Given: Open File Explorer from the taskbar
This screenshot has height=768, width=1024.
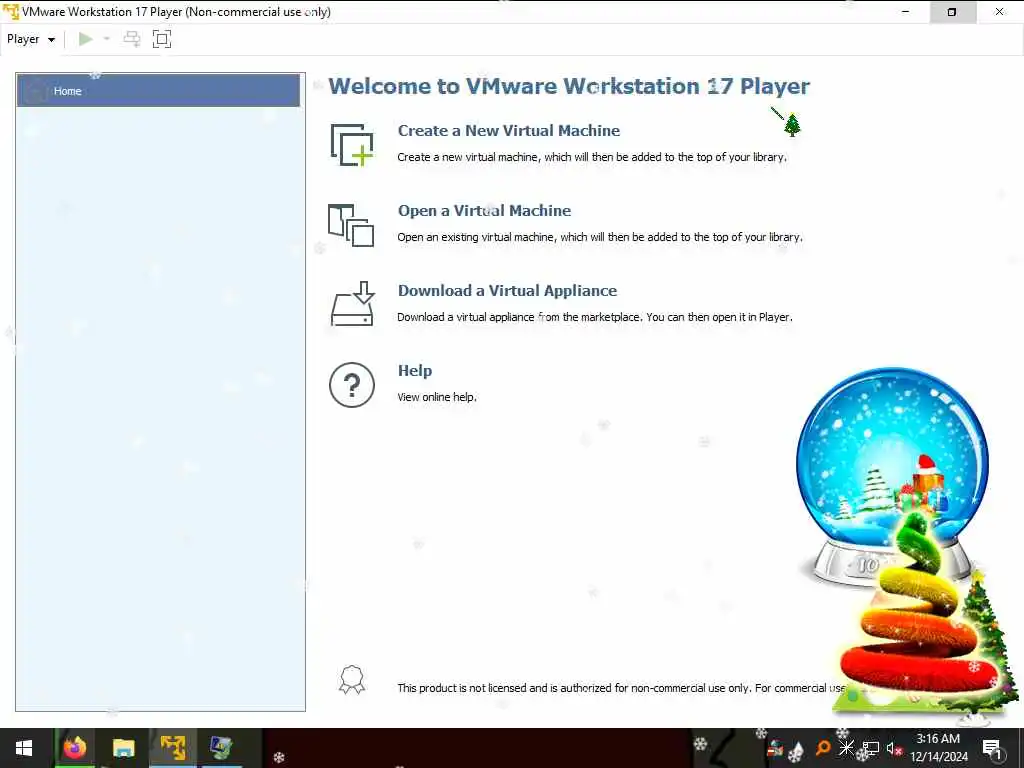Looking at the screenshot, I should pyautogui.click(x=123, y=748).
